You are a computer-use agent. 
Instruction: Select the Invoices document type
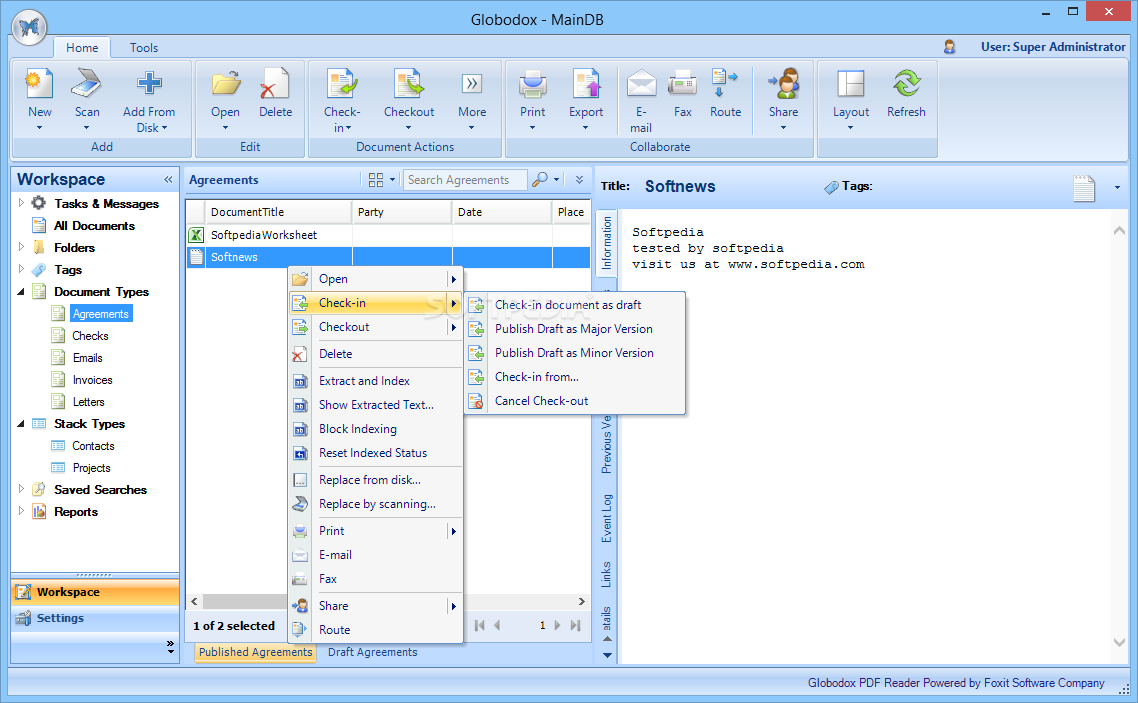(x=92, y=380)
